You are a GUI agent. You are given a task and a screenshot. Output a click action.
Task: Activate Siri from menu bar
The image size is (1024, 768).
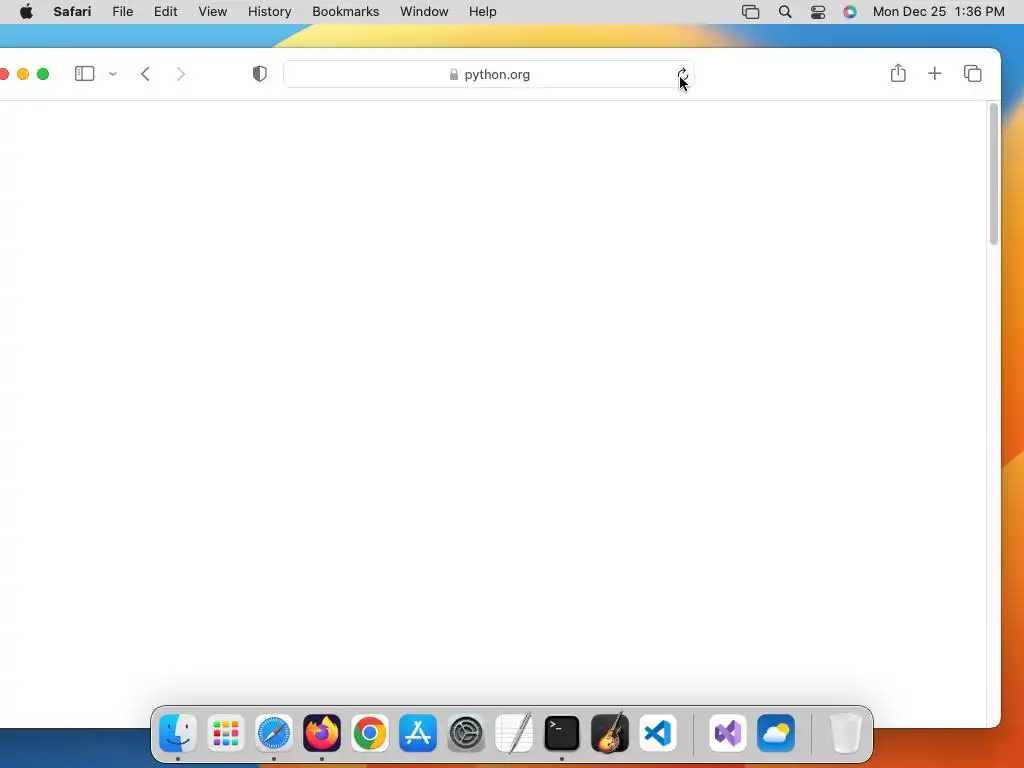850,12
